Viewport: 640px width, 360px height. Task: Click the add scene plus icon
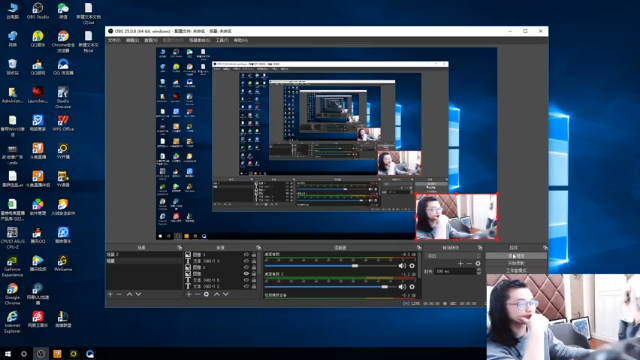click(x=110, y=294)
